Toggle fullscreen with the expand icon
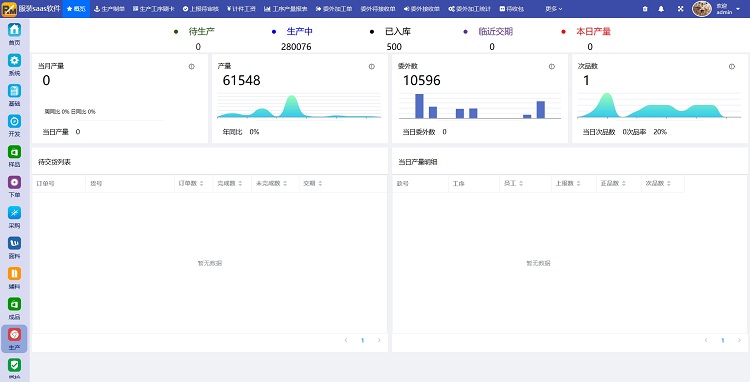Image resolution: width=750 pixels, height=382 pixels. point(681,9)
